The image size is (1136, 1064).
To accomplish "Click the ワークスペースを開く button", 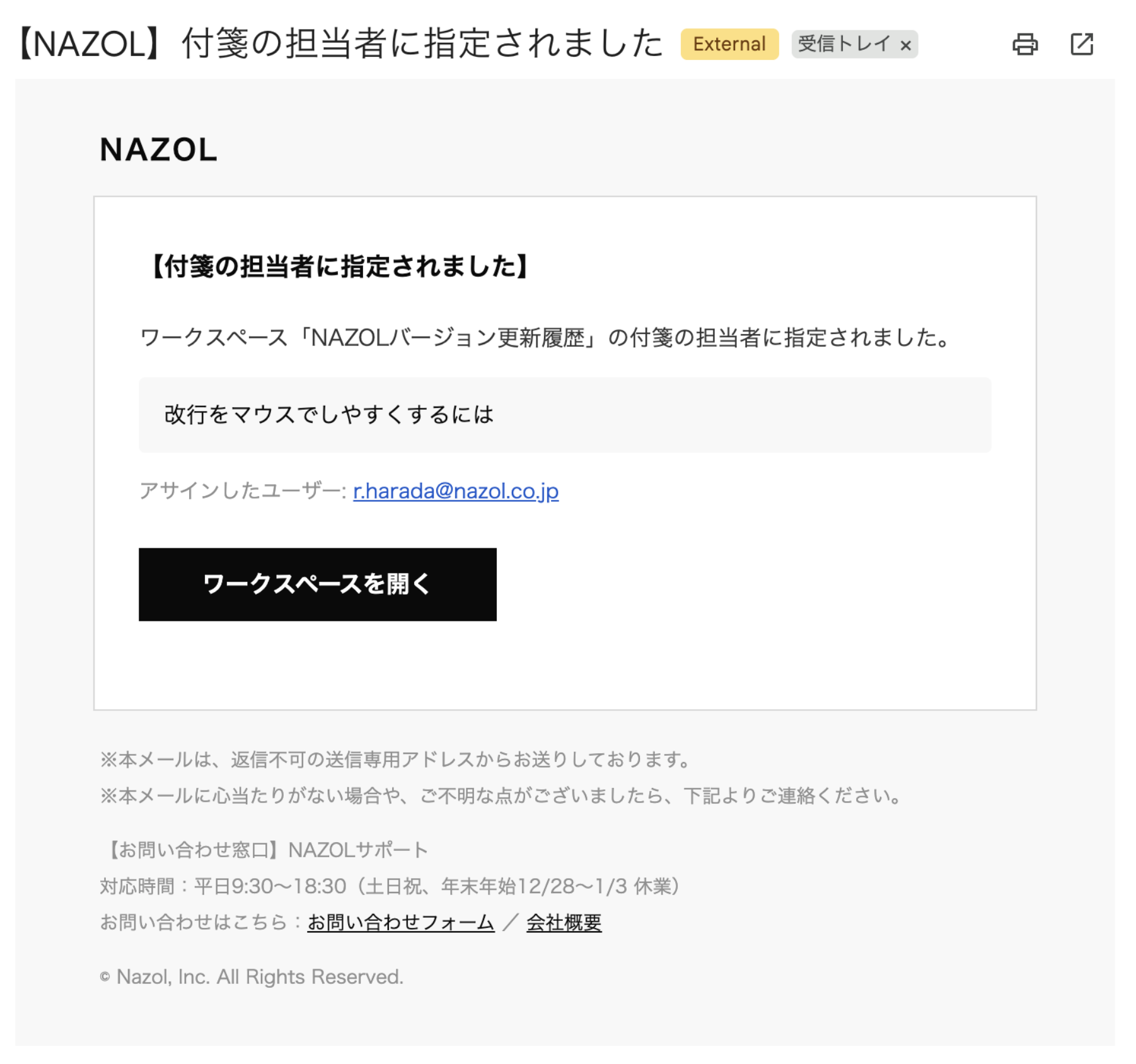I will tap(318, 584).
